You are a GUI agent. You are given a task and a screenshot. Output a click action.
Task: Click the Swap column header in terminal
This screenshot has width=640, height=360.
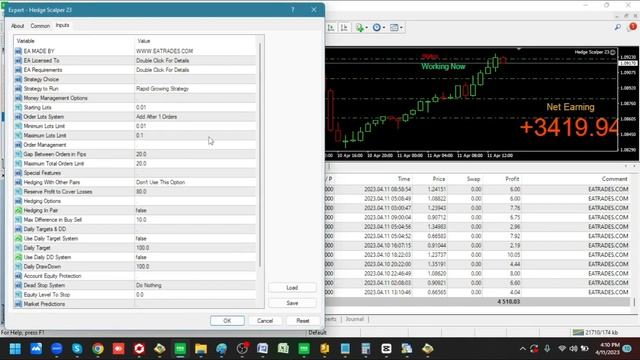click(x=473, y=179)
